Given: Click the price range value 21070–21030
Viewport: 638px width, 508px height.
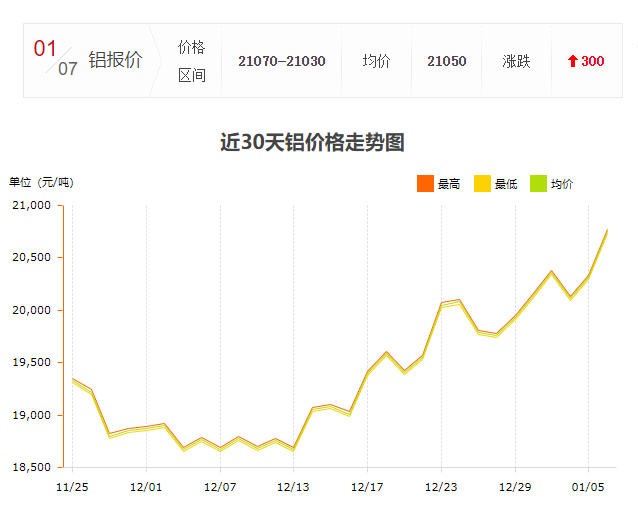Looking at the screenshot, I should (x=282, y=61).
